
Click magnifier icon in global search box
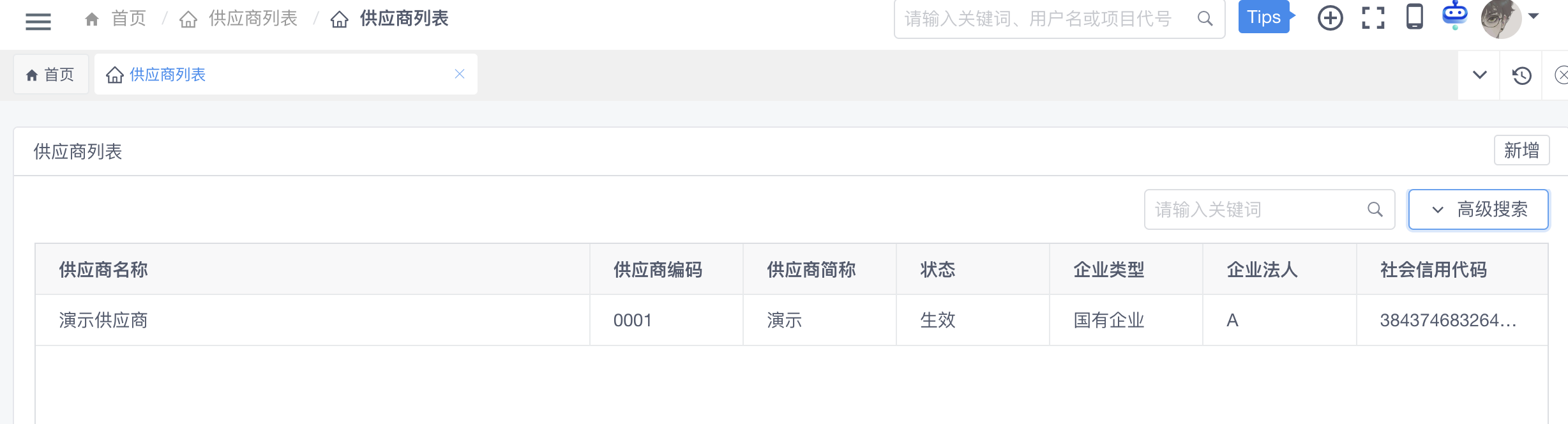1205,19
